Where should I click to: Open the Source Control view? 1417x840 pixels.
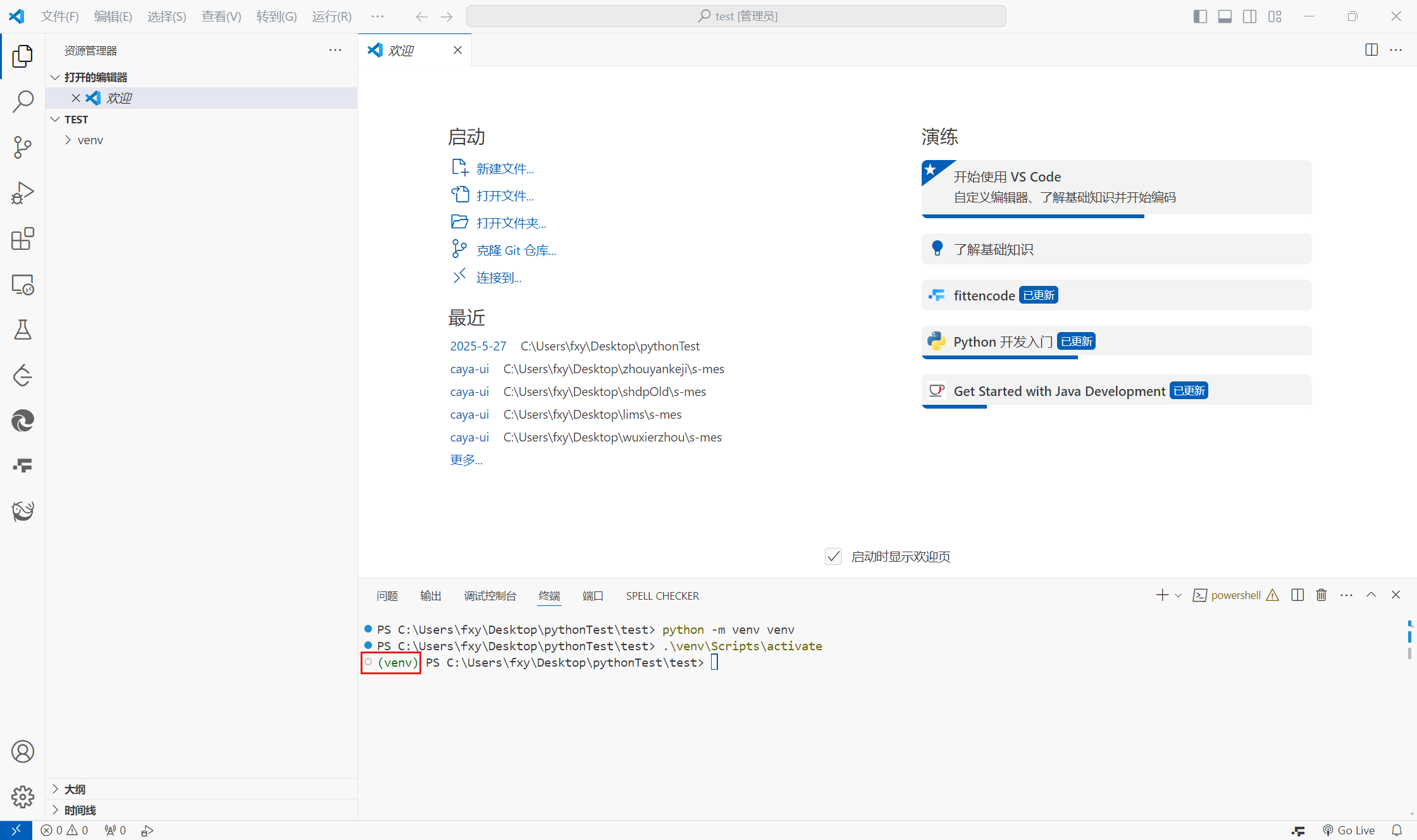pyautogui.click(x=23, y=147)
